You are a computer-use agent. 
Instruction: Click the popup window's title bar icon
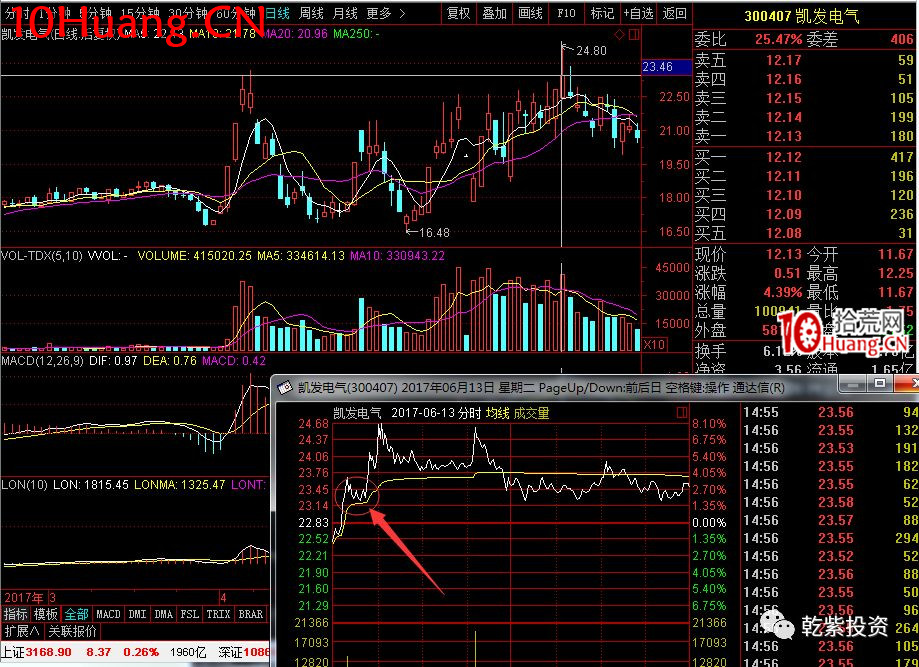[x=285, y=387]
